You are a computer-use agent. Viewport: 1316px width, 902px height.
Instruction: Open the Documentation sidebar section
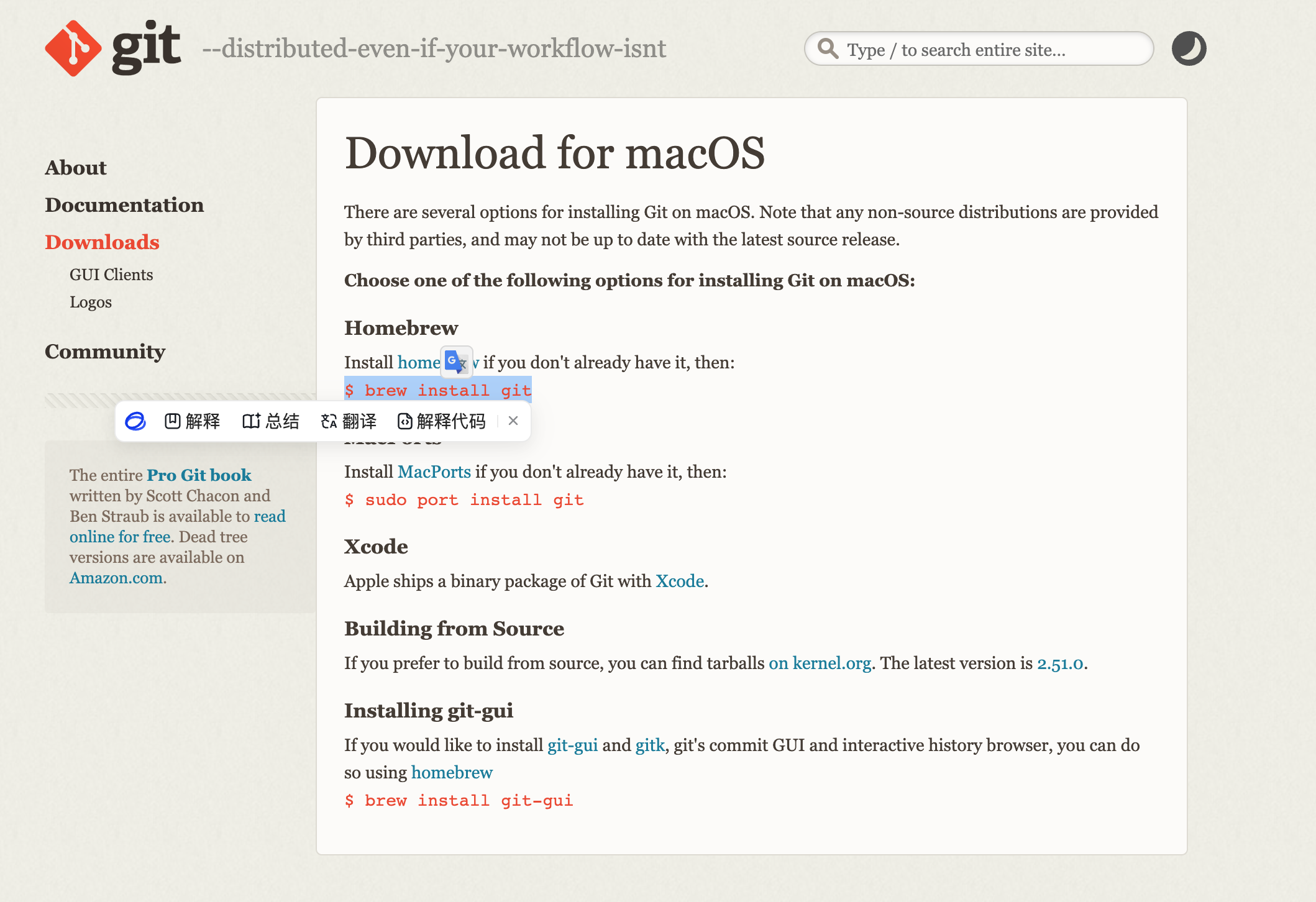tap(124, 205)
